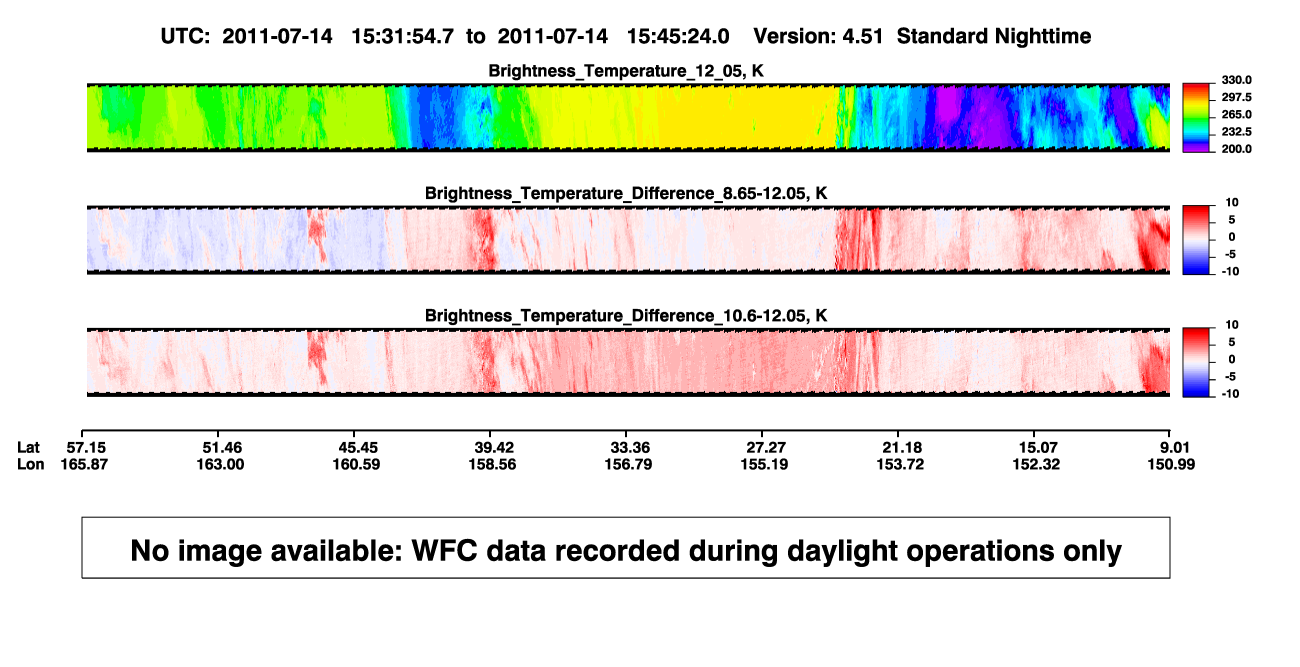Viewport: 1300px width, 667px height.
Task: Click the 'Brightness_Temperature_Difference_10.6-12.05, K' title
Action: click(x=626, y=315)
